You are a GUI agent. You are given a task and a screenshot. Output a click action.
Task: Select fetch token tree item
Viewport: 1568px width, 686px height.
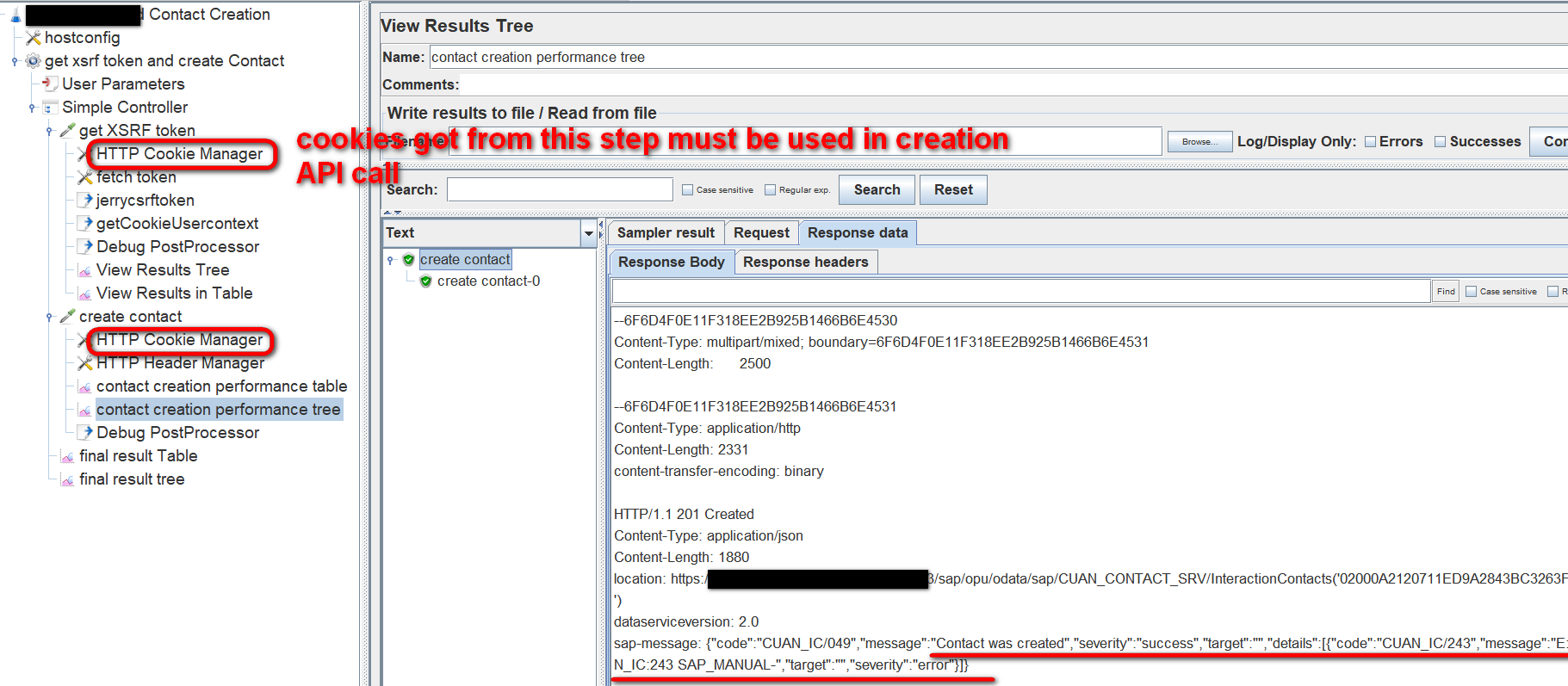(x=136, y=177)
